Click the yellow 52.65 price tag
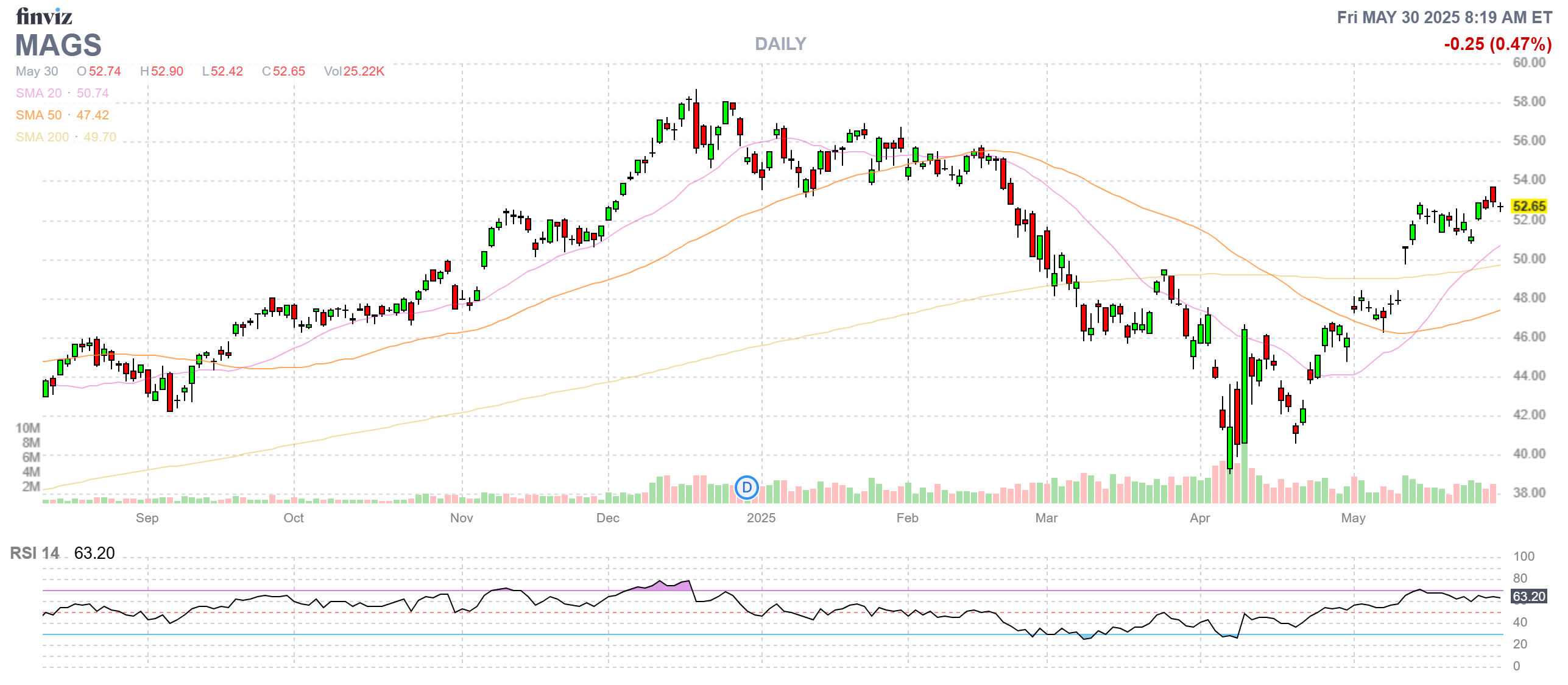1568x685 pixels. (1529, 206)
